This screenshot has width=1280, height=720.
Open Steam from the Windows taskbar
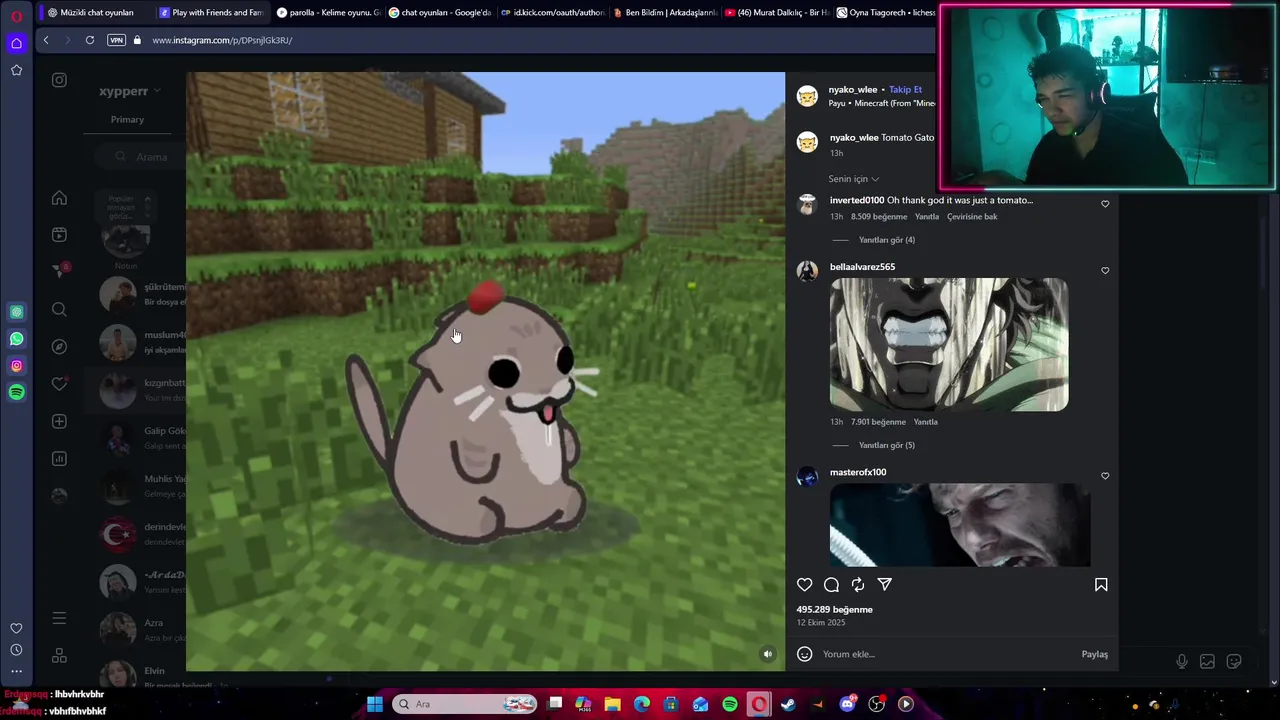pos(788,704)
